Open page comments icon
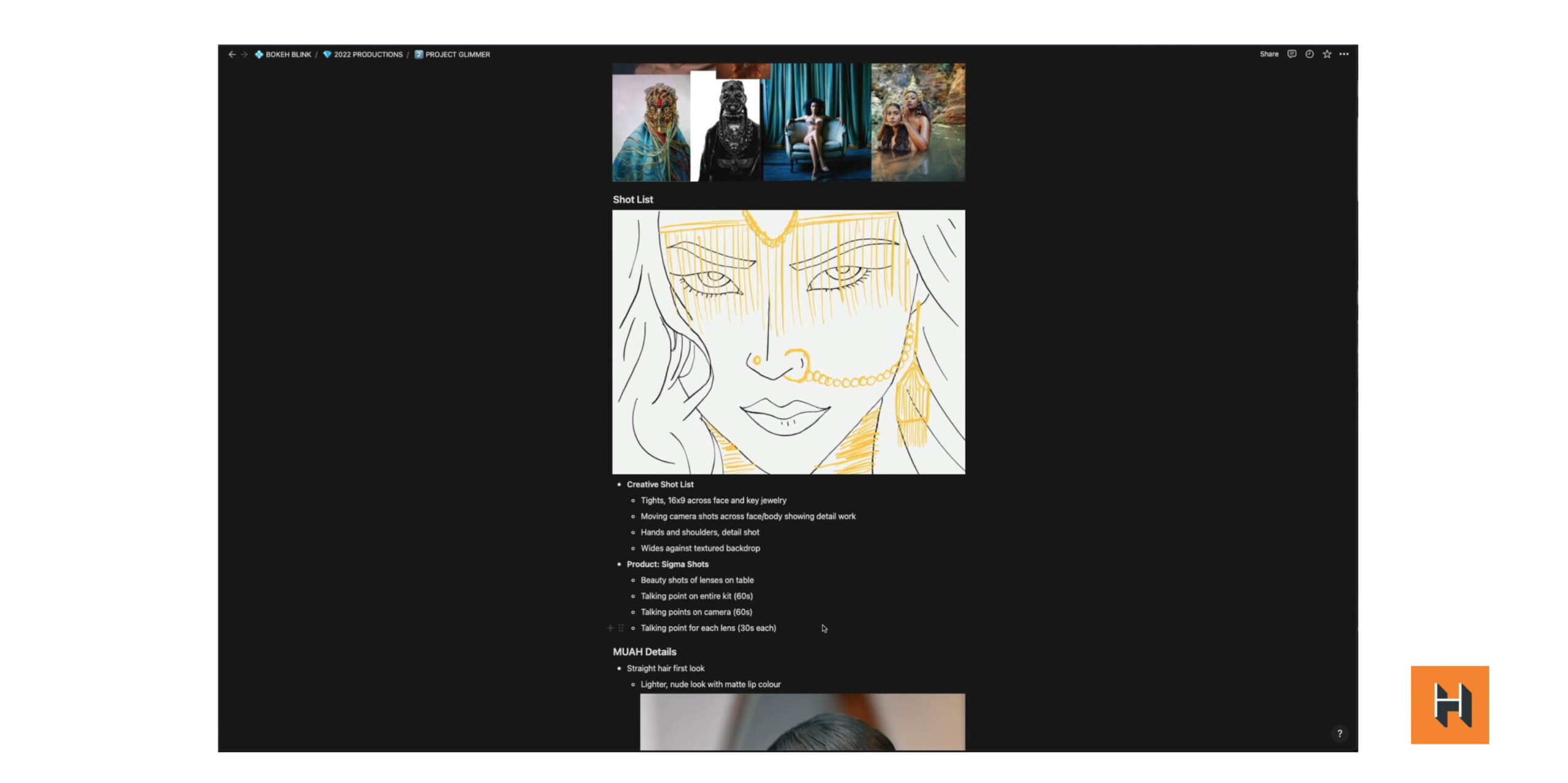1568x783 pixels. click(1291, 54)
